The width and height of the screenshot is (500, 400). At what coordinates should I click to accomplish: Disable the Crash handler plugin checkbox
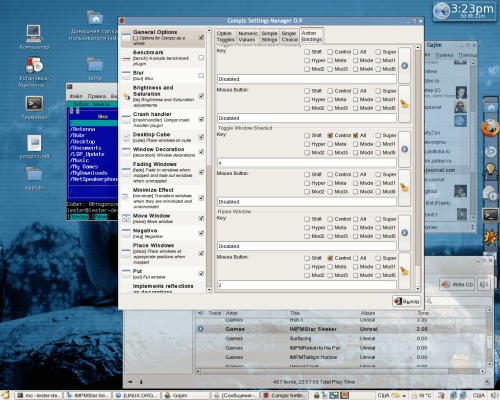pos(201,119)
